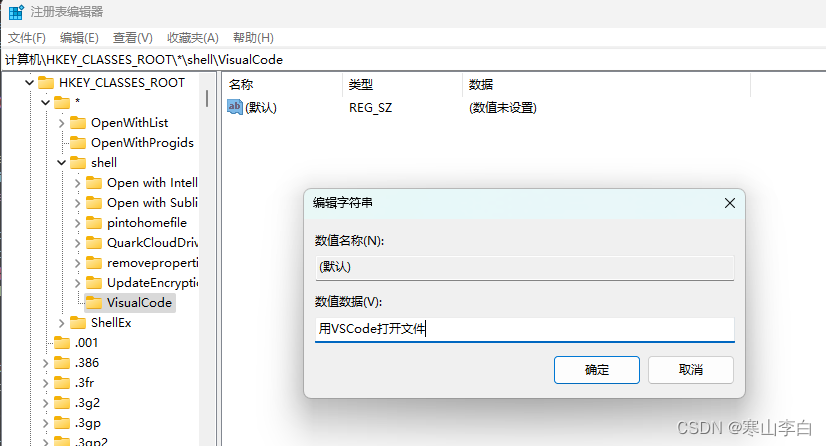Open the 帮助(H) menu

(x=253, y=38)
